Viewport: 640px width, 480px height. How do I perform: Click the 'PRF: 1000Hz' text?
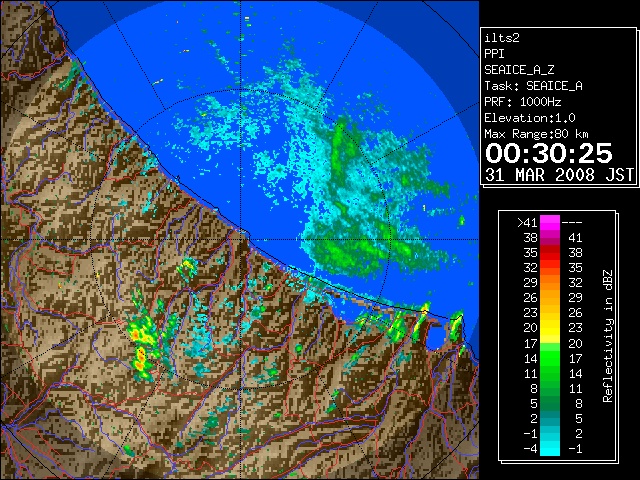click(x=523, y=102)
